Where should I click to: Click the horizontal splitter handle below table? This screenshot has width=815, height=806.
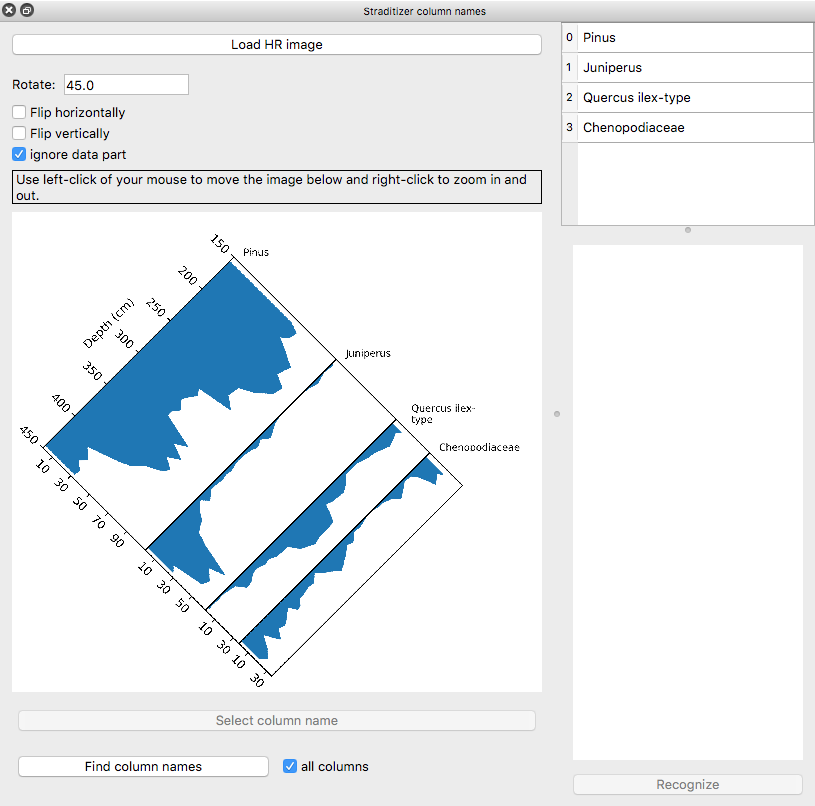coord(688,230)
